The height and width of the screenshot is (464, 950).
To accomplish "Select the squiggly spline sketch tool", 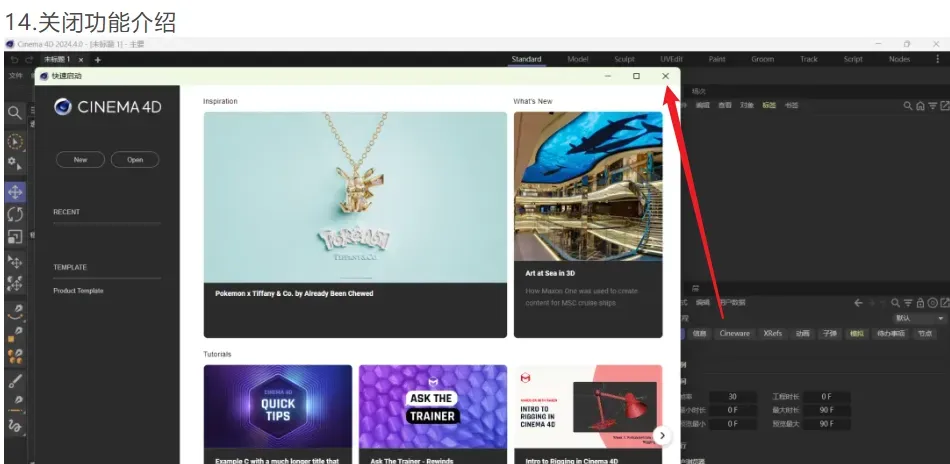I will coord(15,426).
